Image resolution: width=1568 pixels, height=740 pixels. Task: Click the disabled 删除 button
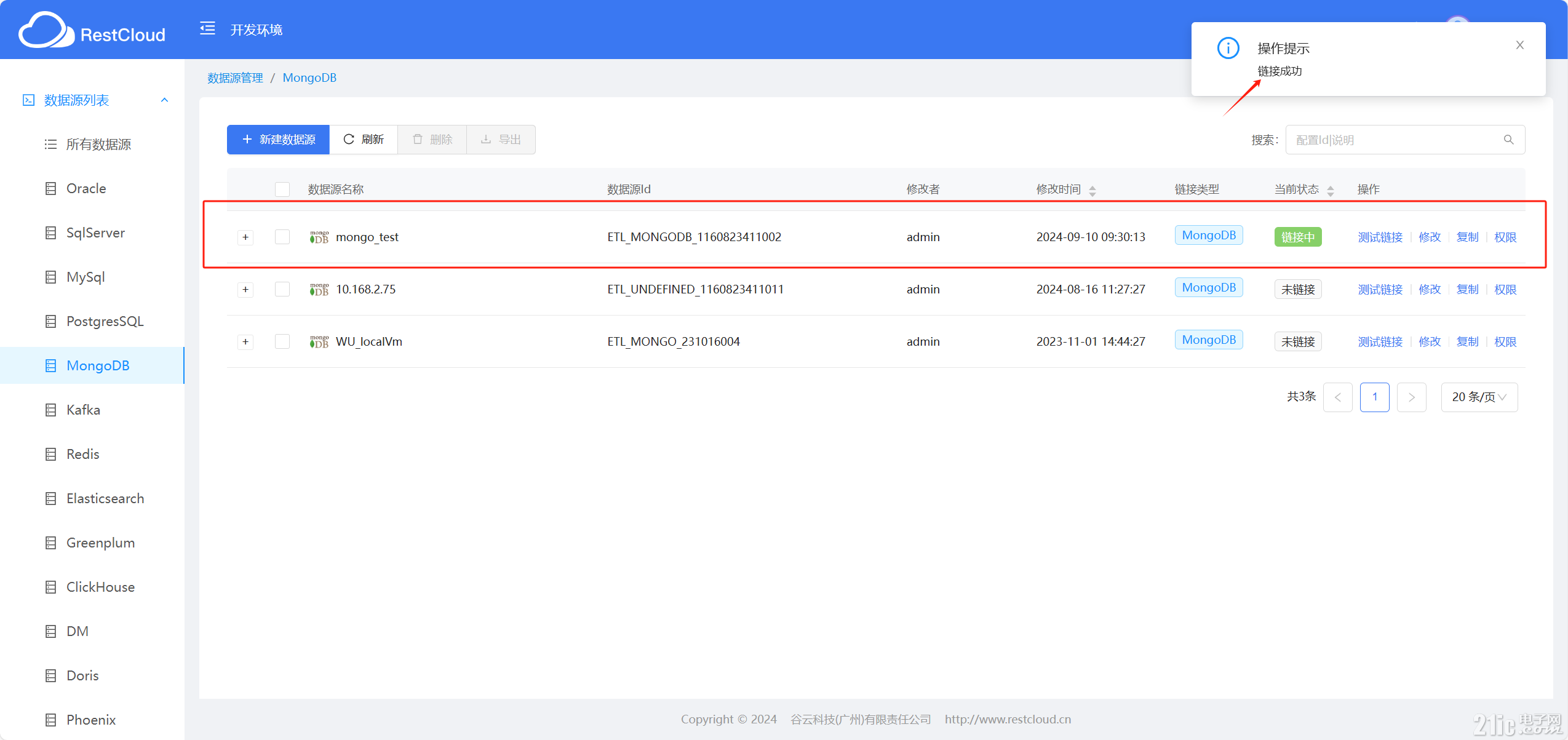coord(432,140)
